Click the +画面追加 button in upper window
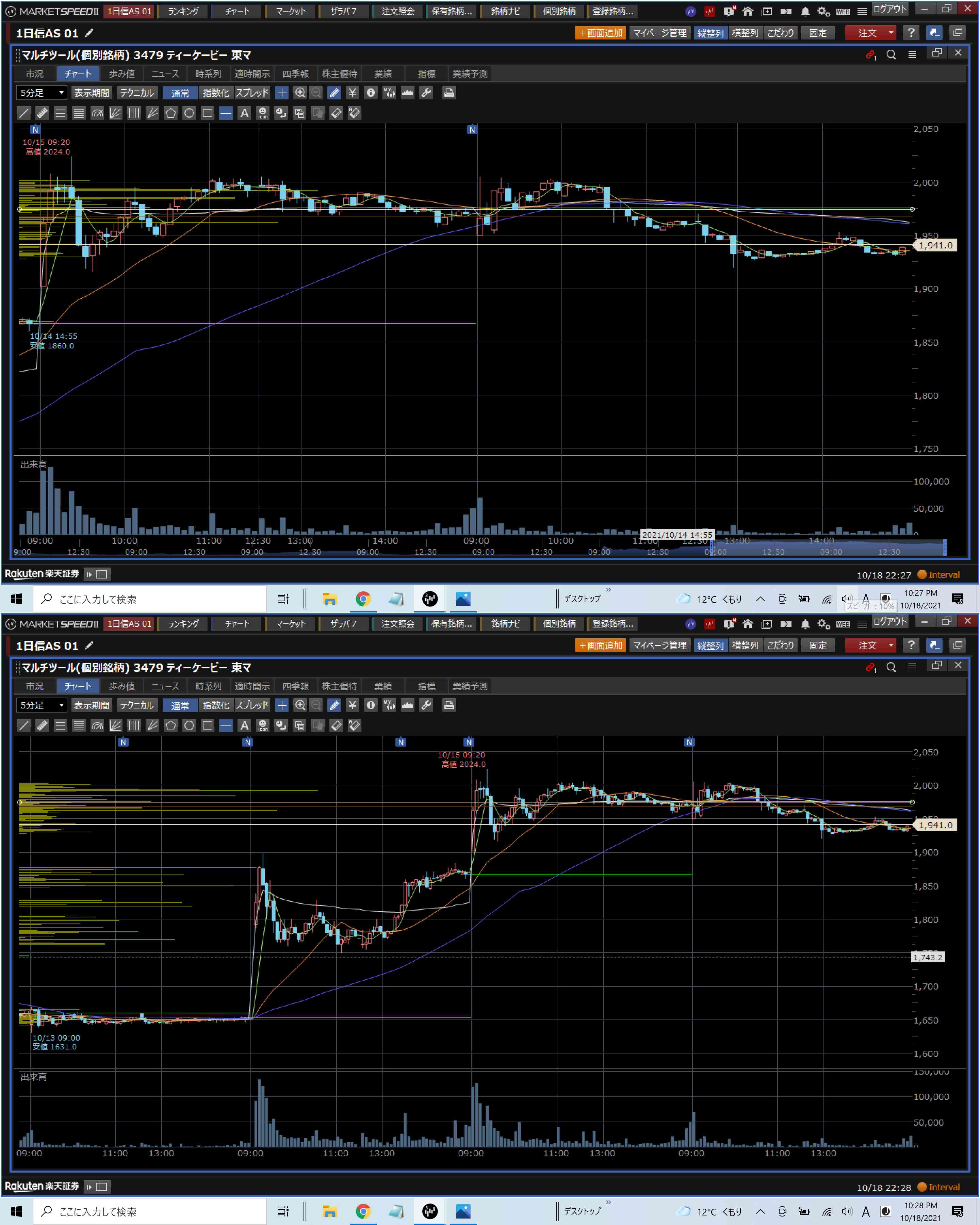The image size is (980, 1225). point(601,33)
